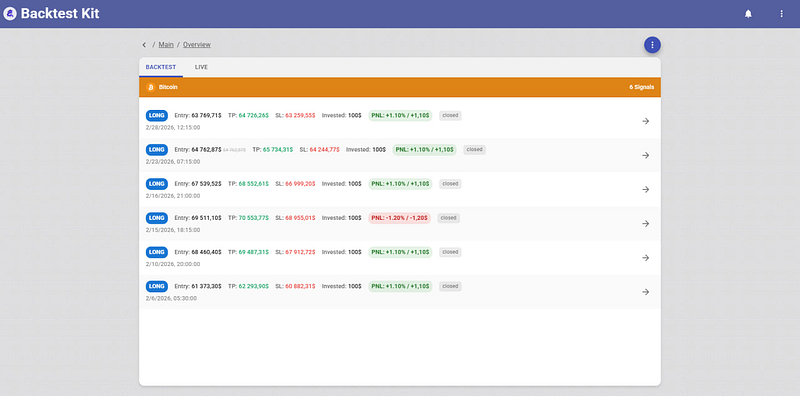This screenshot has width=800, height=396.
Task: Click LONG badge on 69 511,10$ entry
Action: click(x=157, y=218)
